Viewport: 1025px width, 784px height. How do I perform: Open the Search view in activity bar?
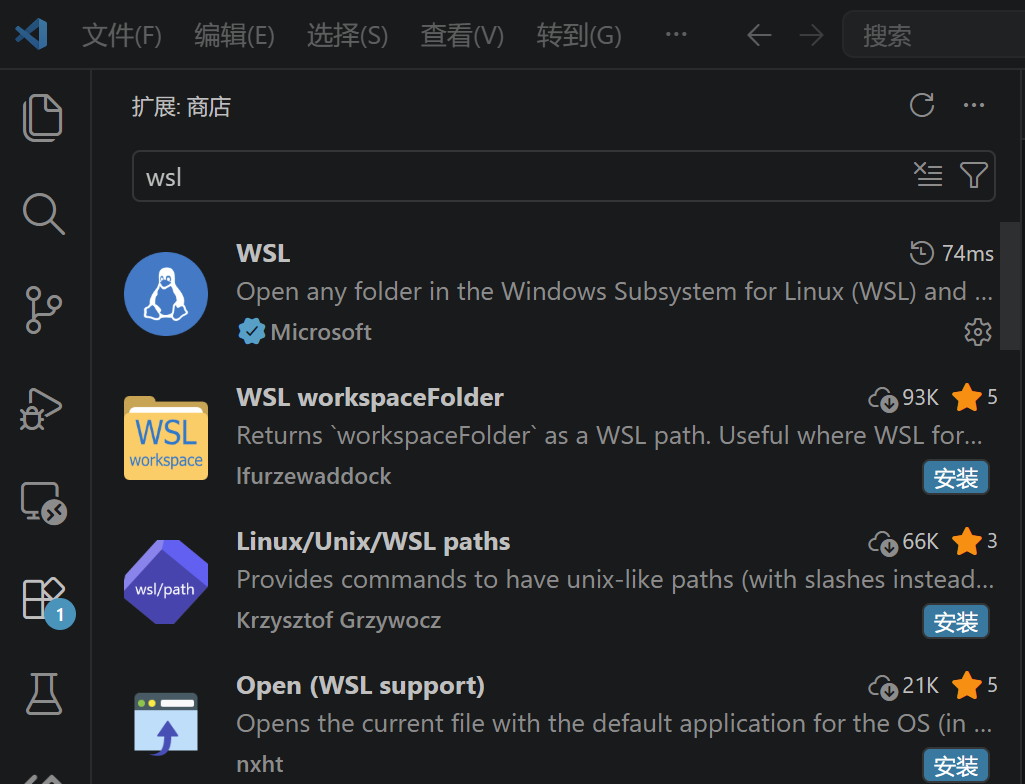pyautogui.click(x=43, y=214)
